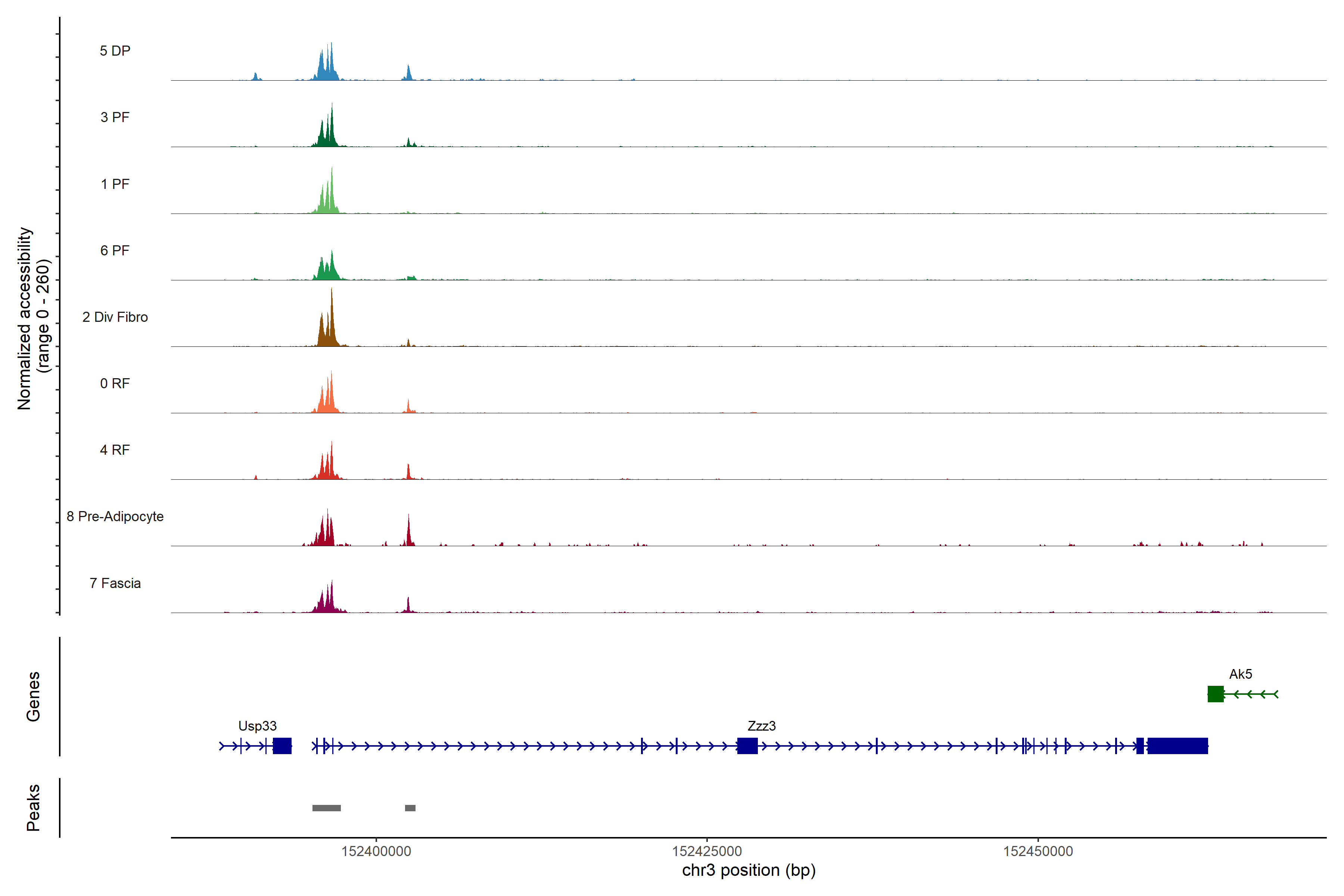Click the wider gray peak bar
Image resolution: width=1344 pixels, height=896 pixels.
[x=326, y=808]
